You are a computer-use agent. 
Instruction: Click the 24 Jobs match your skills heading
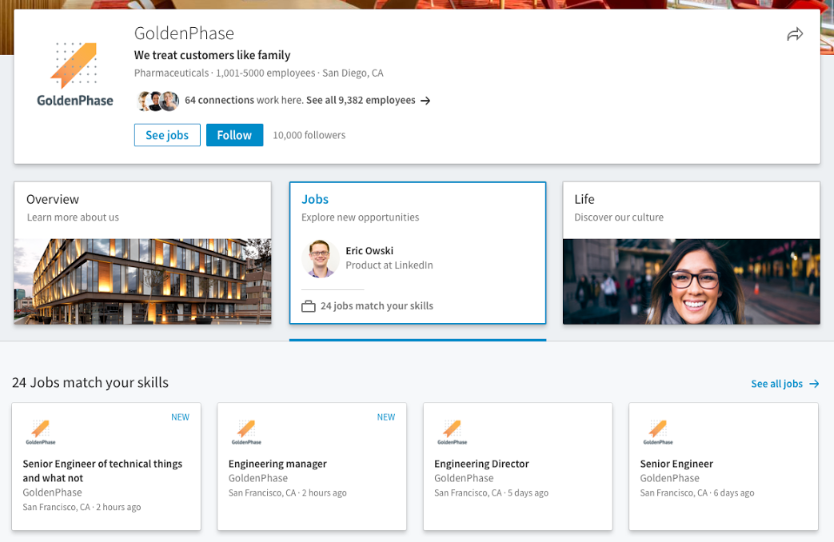click(x=90, y=382)
